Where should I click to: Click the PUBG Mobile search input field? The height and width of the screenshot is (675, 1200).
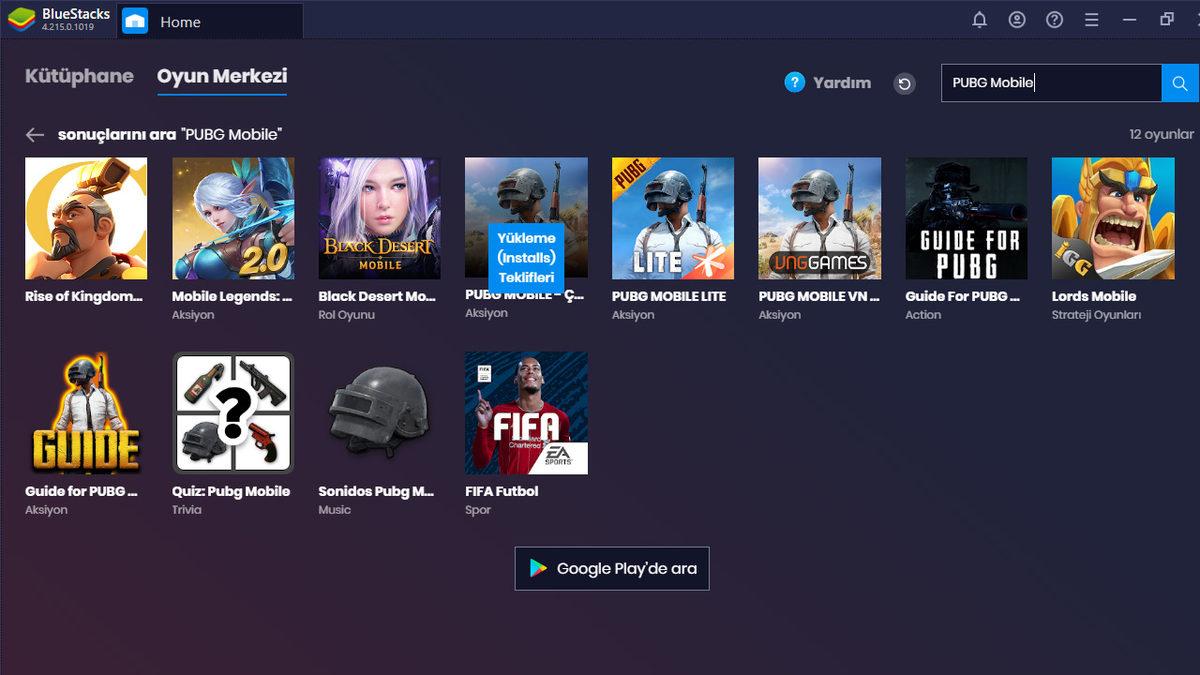(x=1050, y=84)
